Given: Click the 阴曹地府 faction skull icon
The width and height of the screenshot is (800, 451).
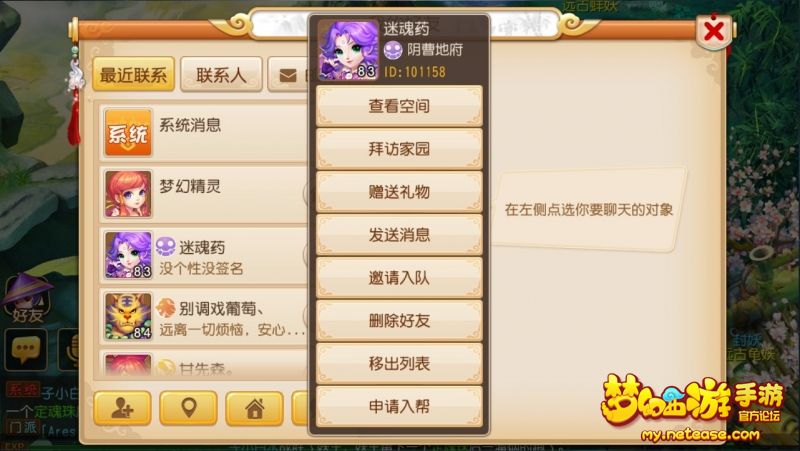Looking at the screenshot, I should pos(393,50).
